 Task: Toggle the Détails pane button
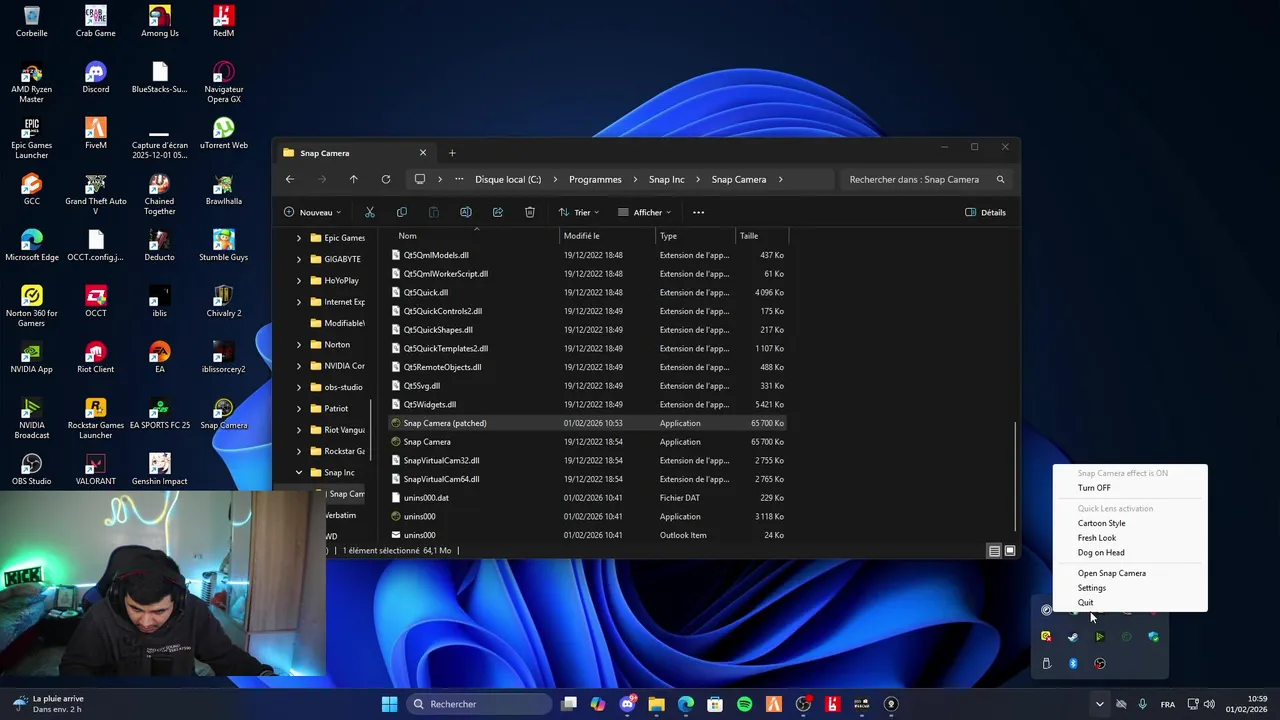pos(986,212)
